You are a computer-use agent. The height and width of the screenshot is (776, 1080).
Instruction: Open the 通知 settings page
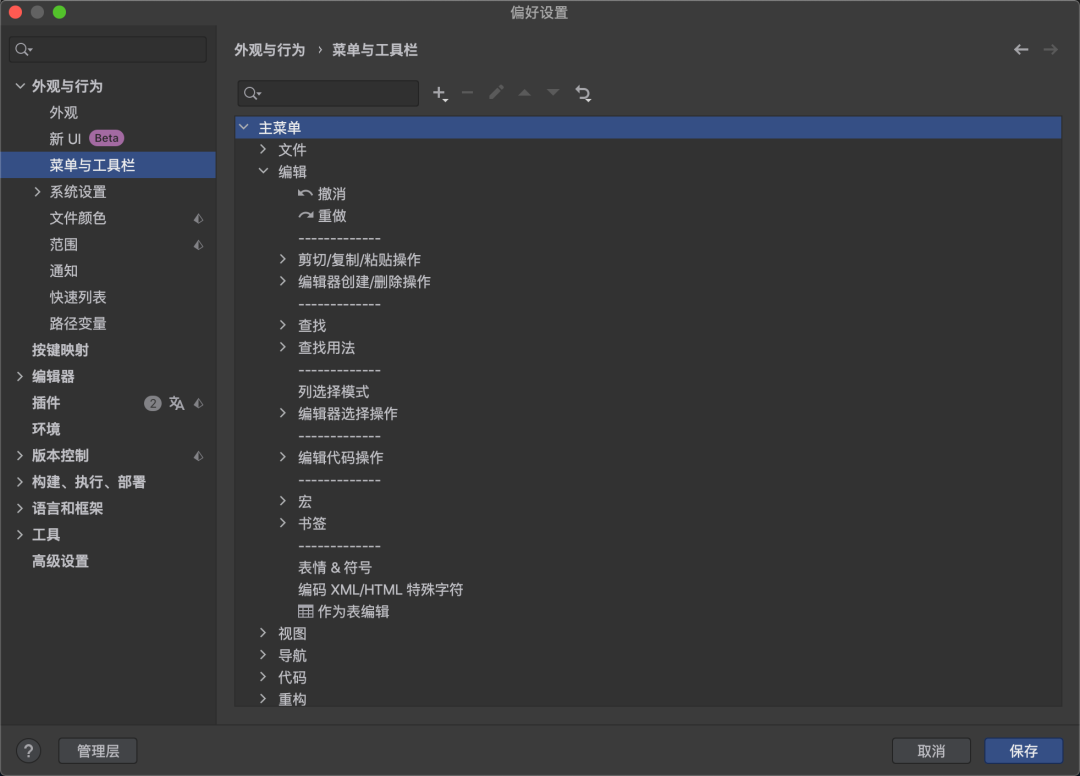[63, 271]
